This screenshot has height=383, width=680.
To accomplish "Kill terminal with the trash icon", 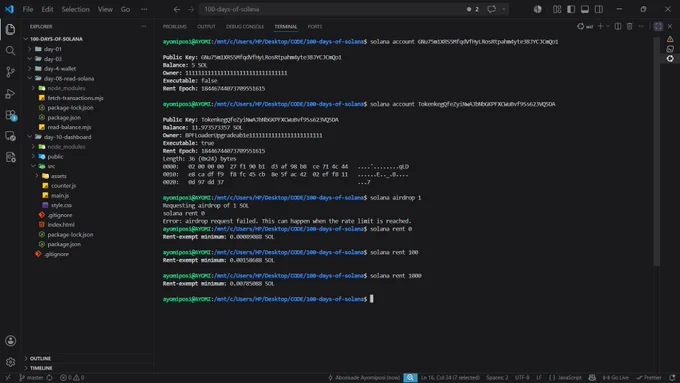I will pyautogui.click(x=629, y=26).
